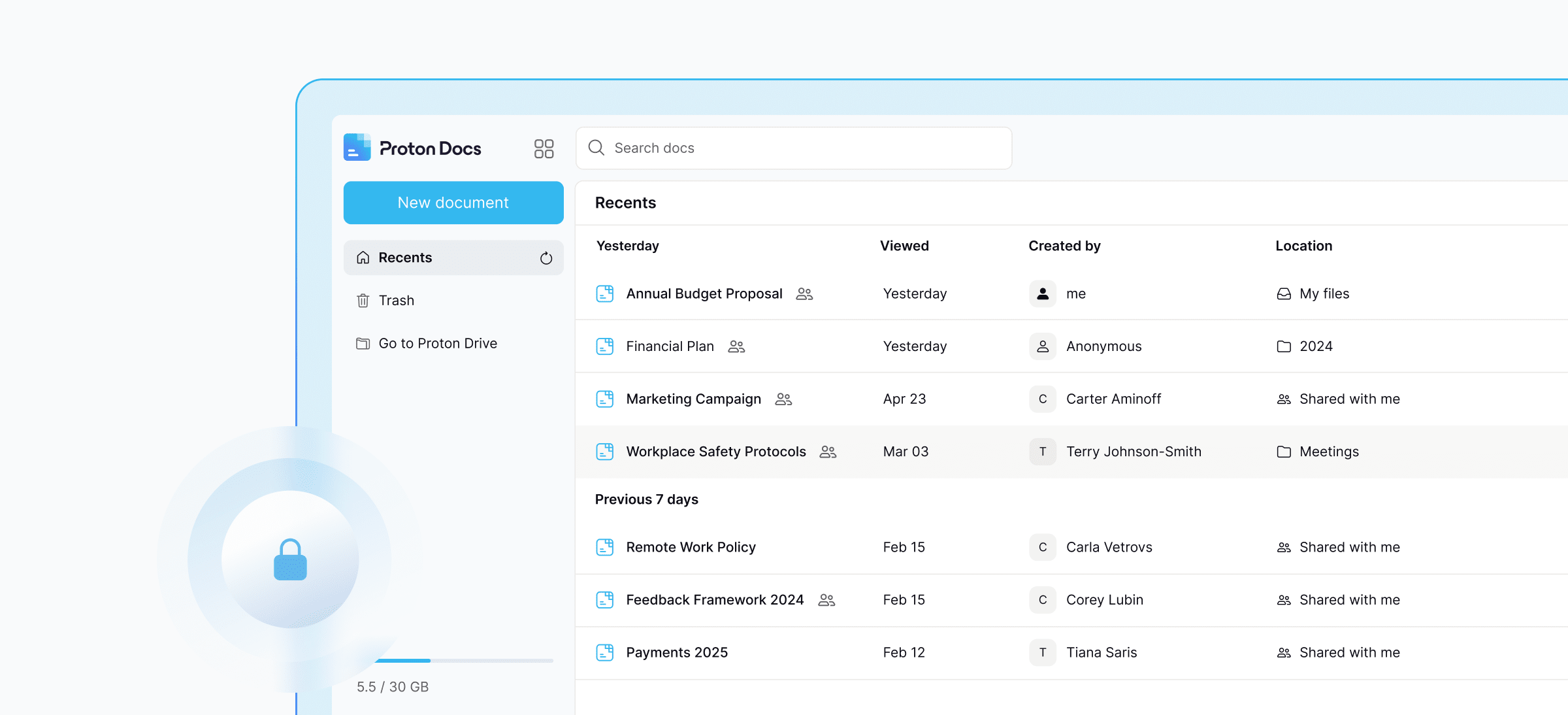Screen dimensions: 1568x715
Task: Click the home icon beside Recents
Action: [x=363, y=258]
